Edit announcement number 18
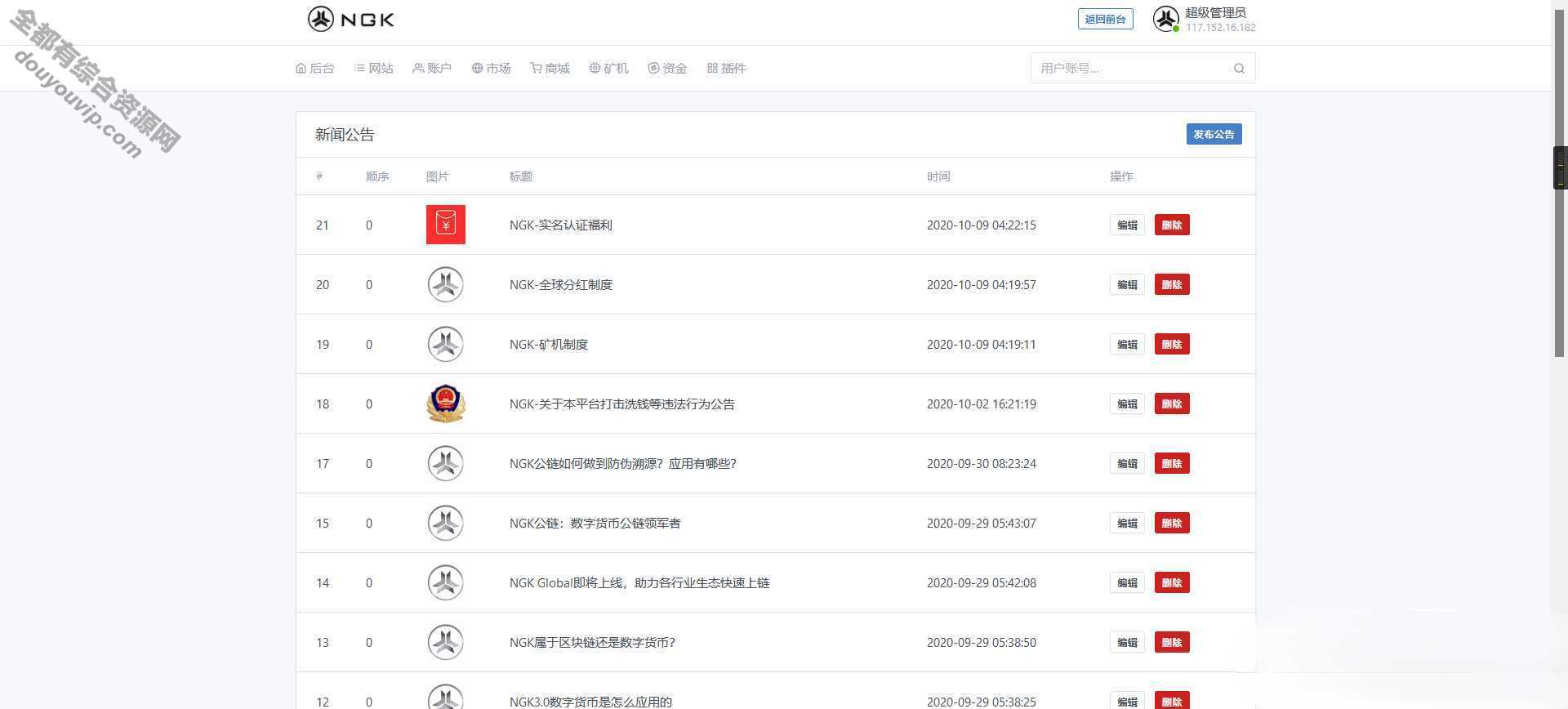The image size is (1568, 709). 1127,404
